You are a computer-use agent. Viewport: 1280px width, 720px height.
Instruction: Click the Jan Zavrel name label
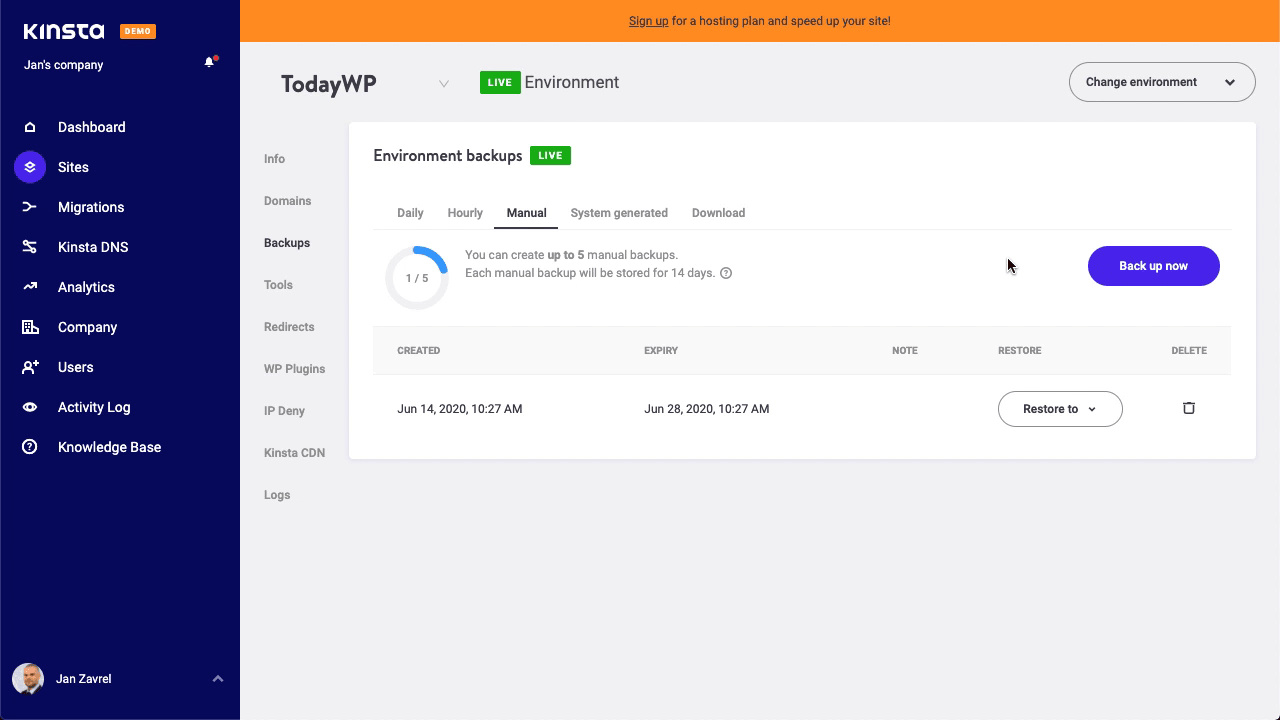point(83,679)
